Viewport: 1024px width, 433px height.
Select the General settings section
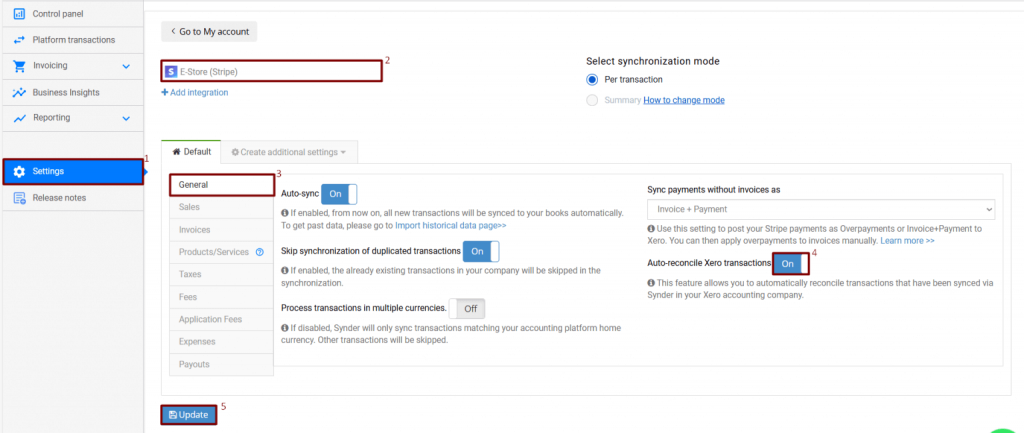221,185
